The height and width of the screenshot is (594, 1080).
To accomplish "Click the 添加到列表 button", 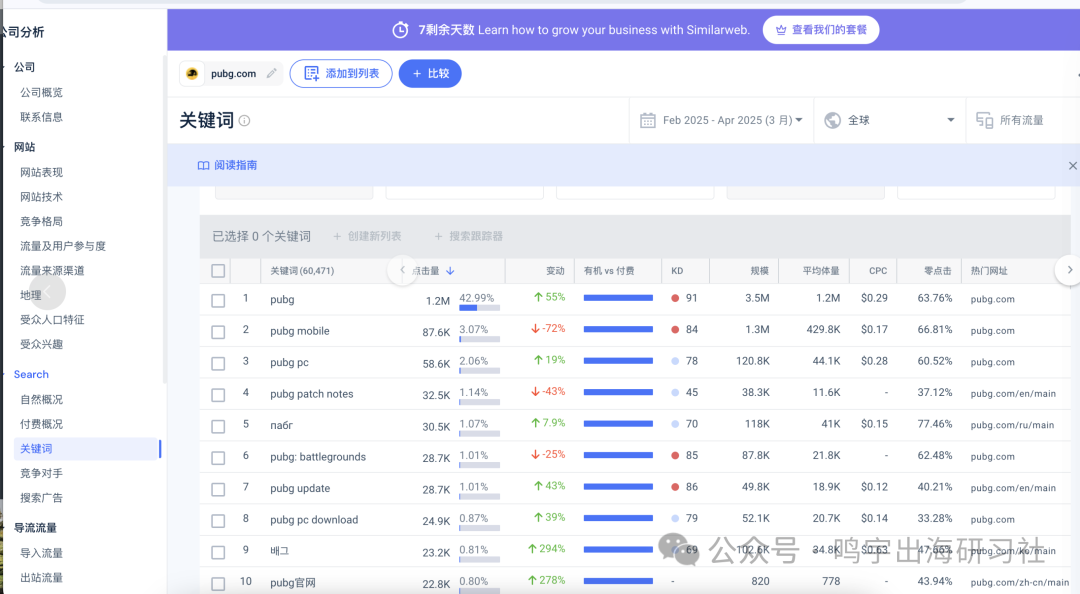I will tap(341, 74).
